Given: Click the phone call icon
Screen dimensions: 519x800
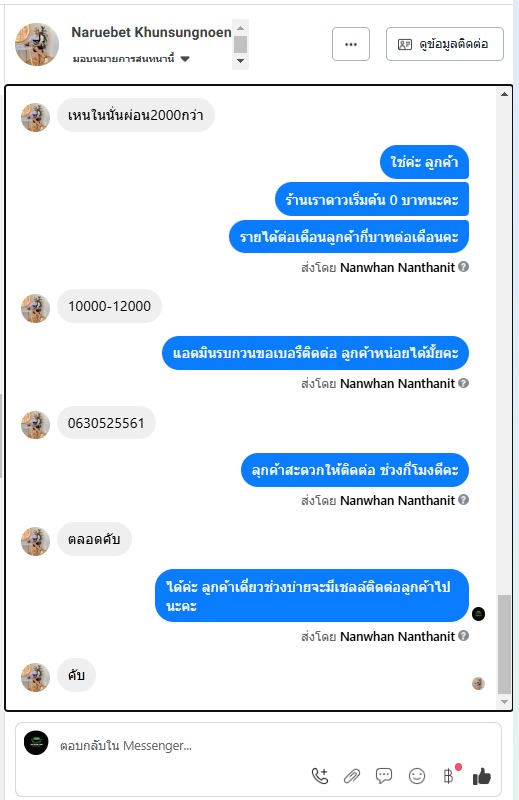Looking at the screenshot, I should pyautogui.click(x=320, y=776).
